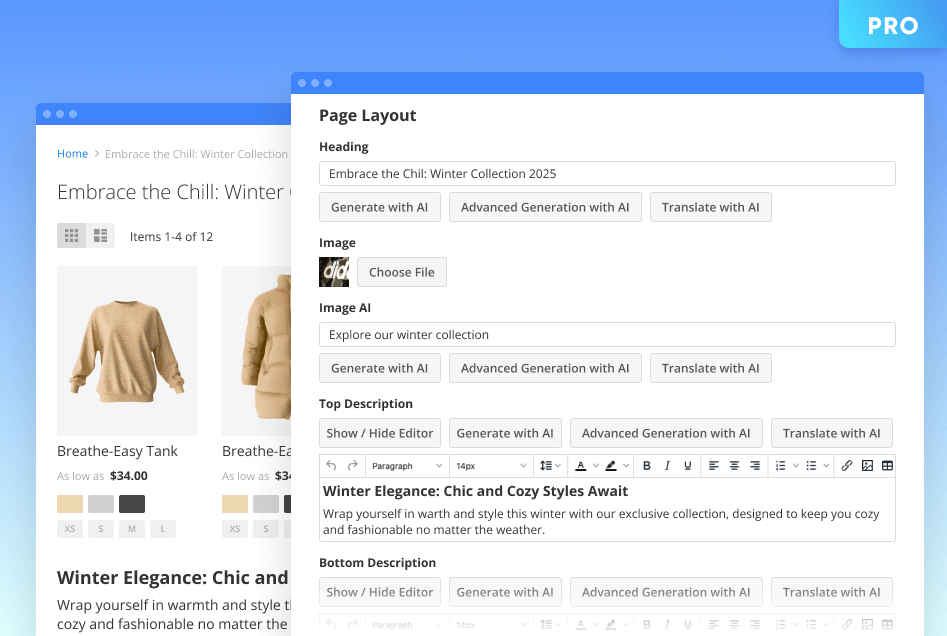The image size is (947, 636).
Task: Toggle underline formatting in Top Description toolbar
Action: (687, 466)
